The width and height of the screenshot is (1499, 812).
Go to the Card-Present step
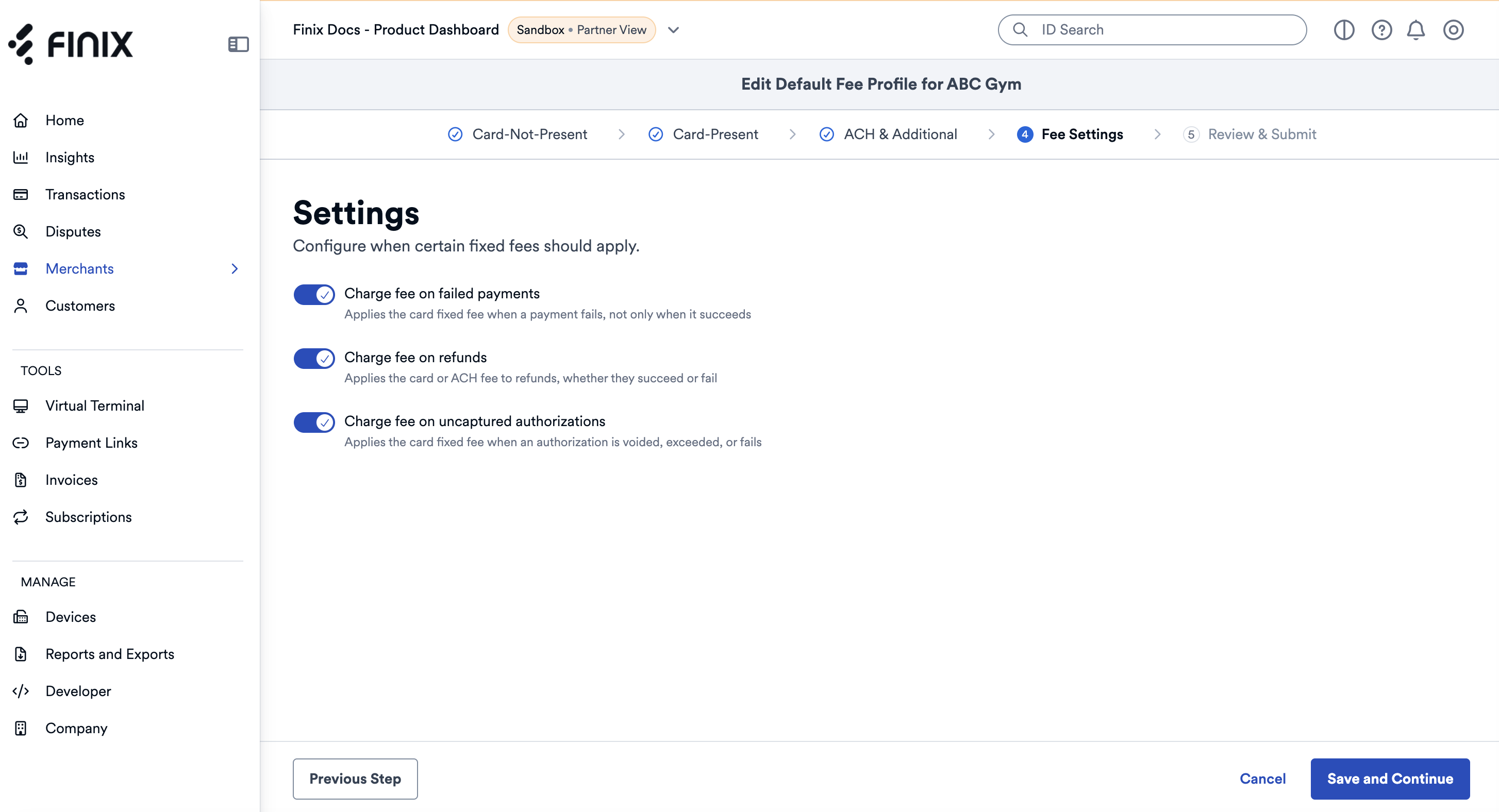click(703, 134)
